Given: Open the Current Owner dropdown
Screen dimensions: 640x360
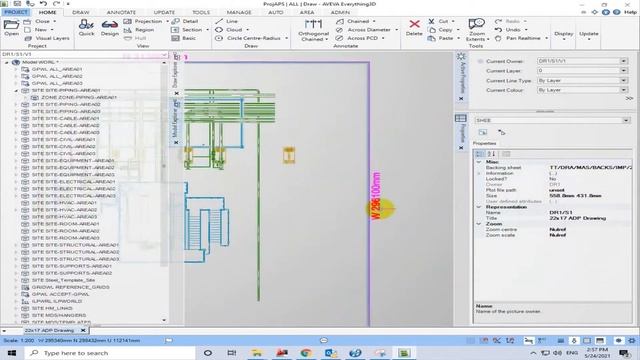Looking at the screenshot, I should [623, 61].
